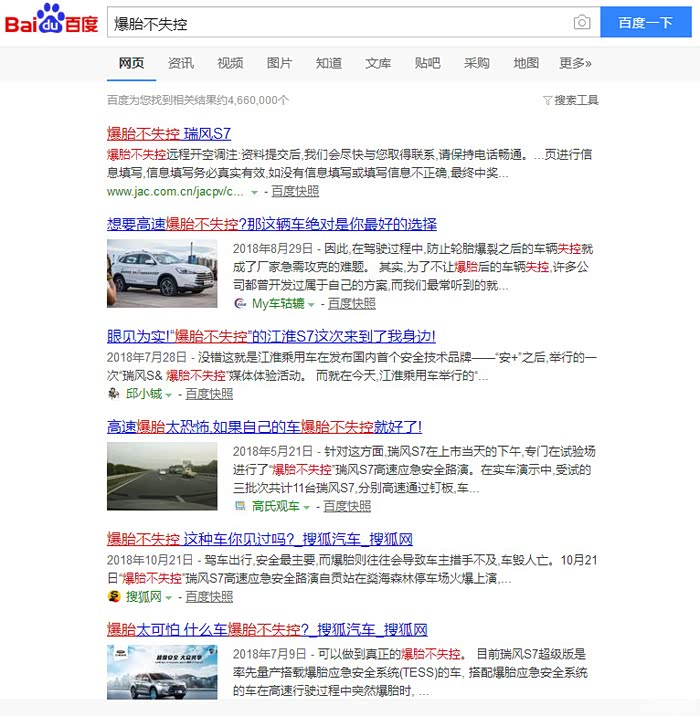Click the 邱小城 author avatar icon
700x716 pixels.
[114, 394]
